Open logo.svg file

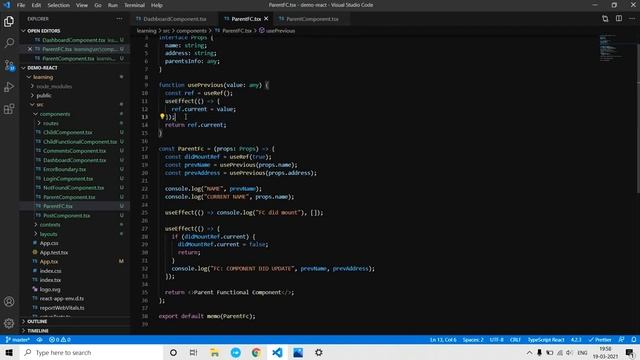tap(50, 289)
